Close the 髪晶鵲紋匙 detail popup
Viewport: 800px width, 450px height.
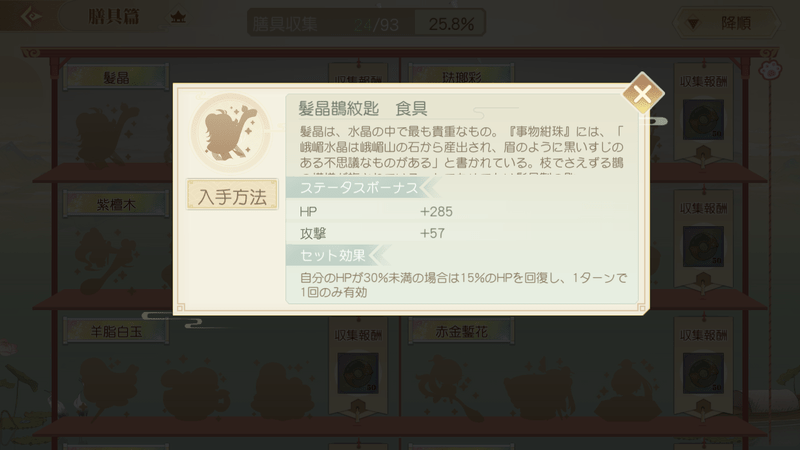(x=643, y=94)
